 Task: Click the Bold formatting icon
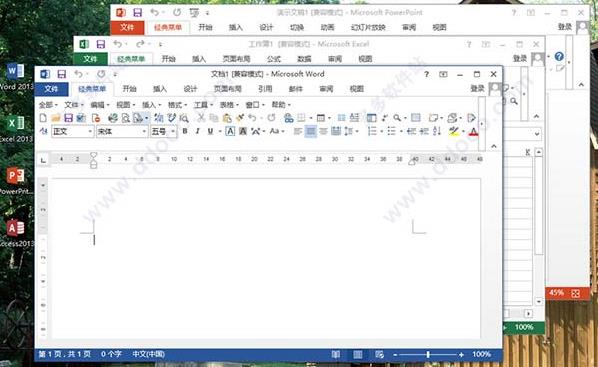click(x=185, y=131)
